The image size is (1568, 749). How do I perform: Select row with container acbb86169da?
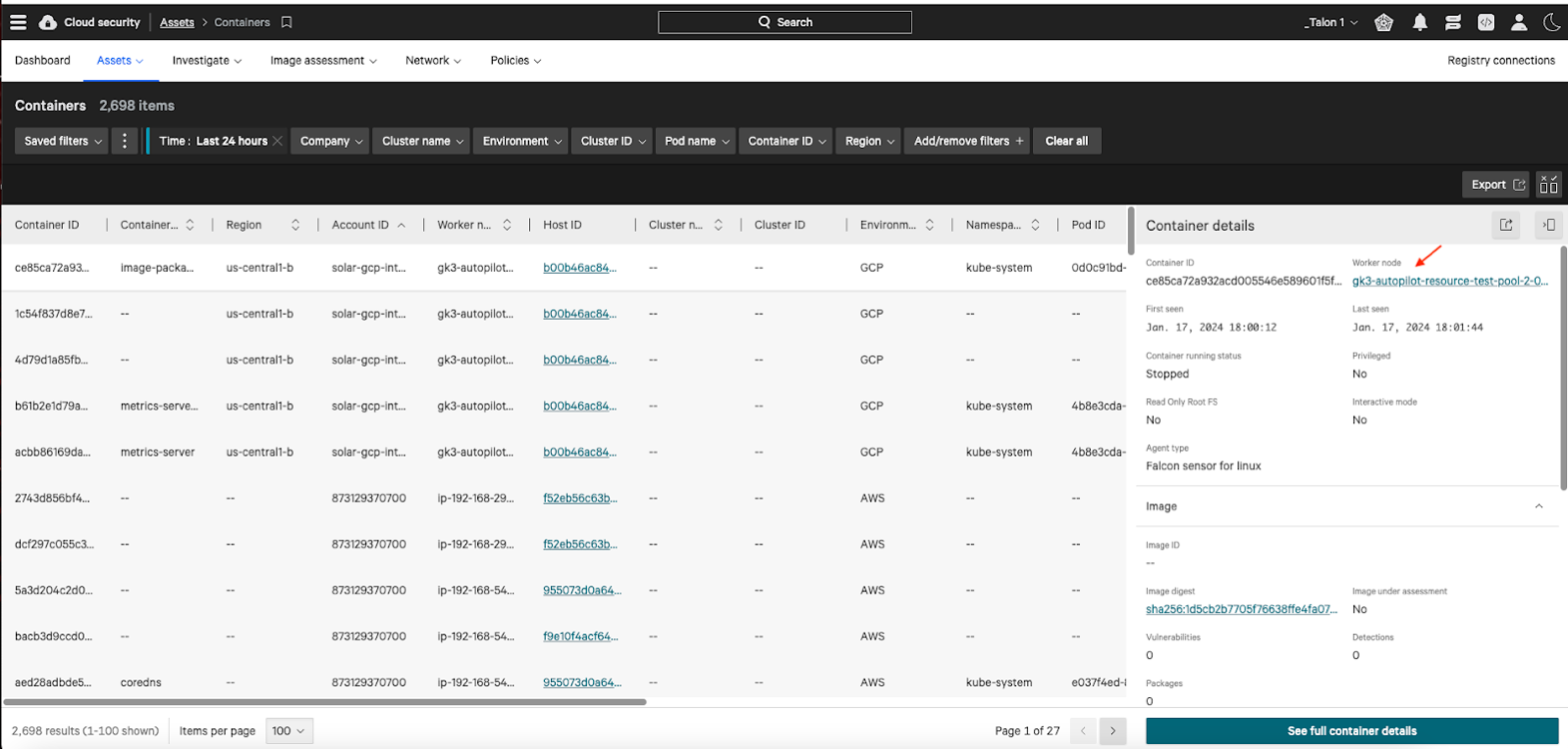point(564,452)
